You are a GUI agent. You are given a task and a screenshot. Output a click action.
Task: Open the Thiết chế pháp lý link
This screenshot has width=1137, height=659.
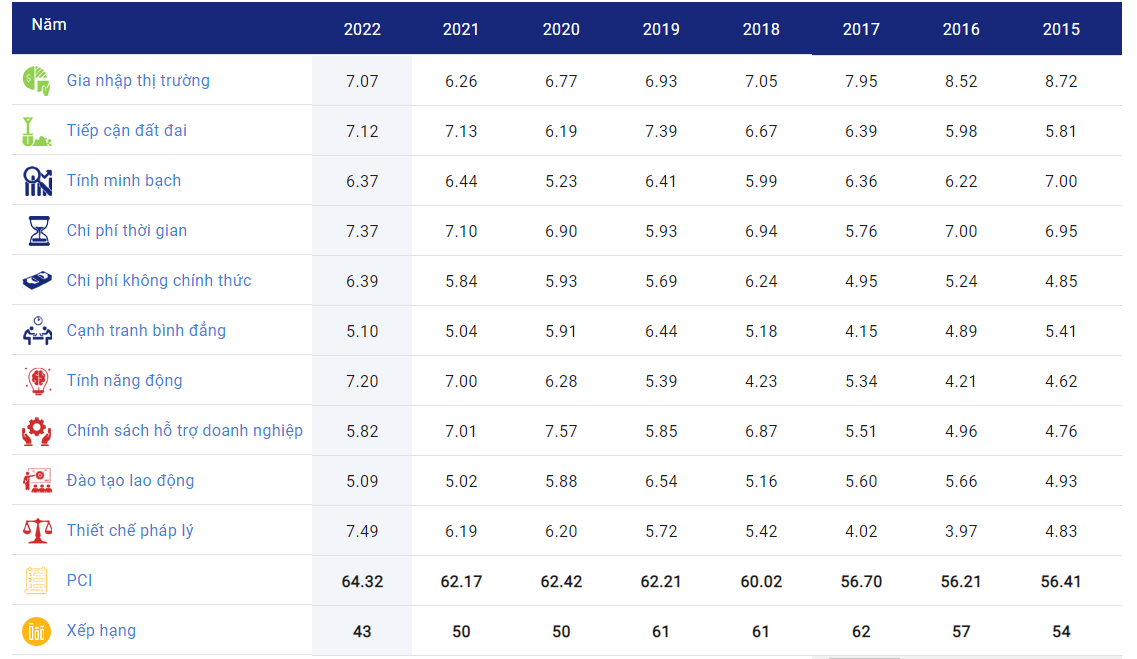[x=131, y=531]
